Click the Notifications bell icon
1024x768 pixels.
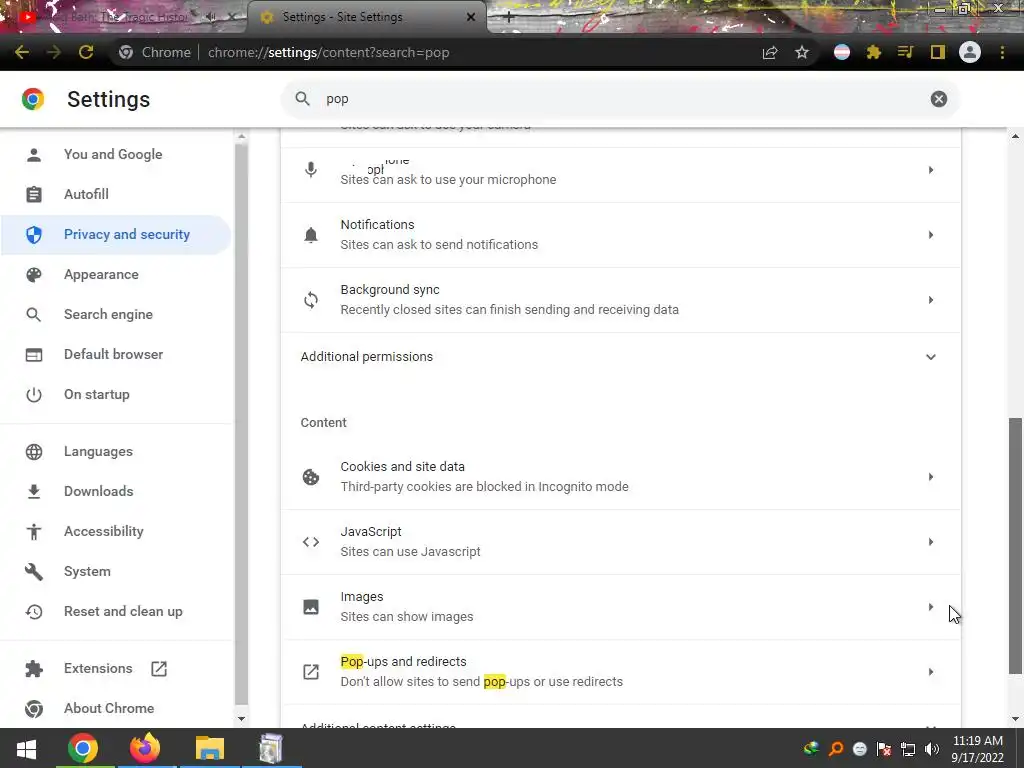click(311, 235)
